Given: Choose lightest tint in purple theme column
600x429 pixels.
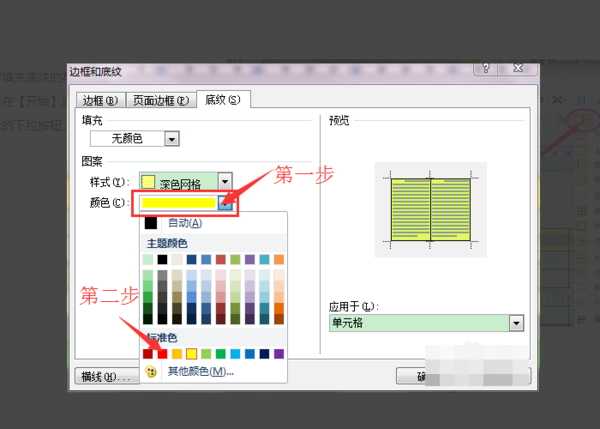Looking at the screenshot, I should tap(249, 275).
